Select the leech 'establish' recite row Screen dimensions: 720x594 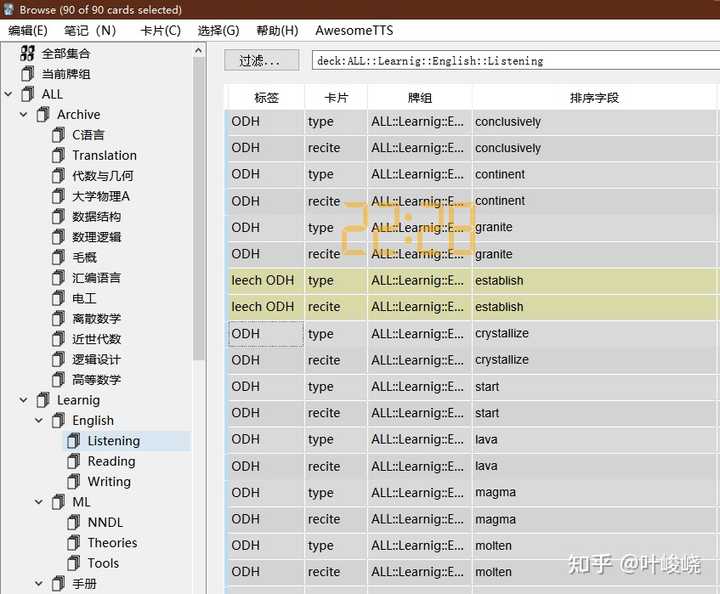(472, 307)
